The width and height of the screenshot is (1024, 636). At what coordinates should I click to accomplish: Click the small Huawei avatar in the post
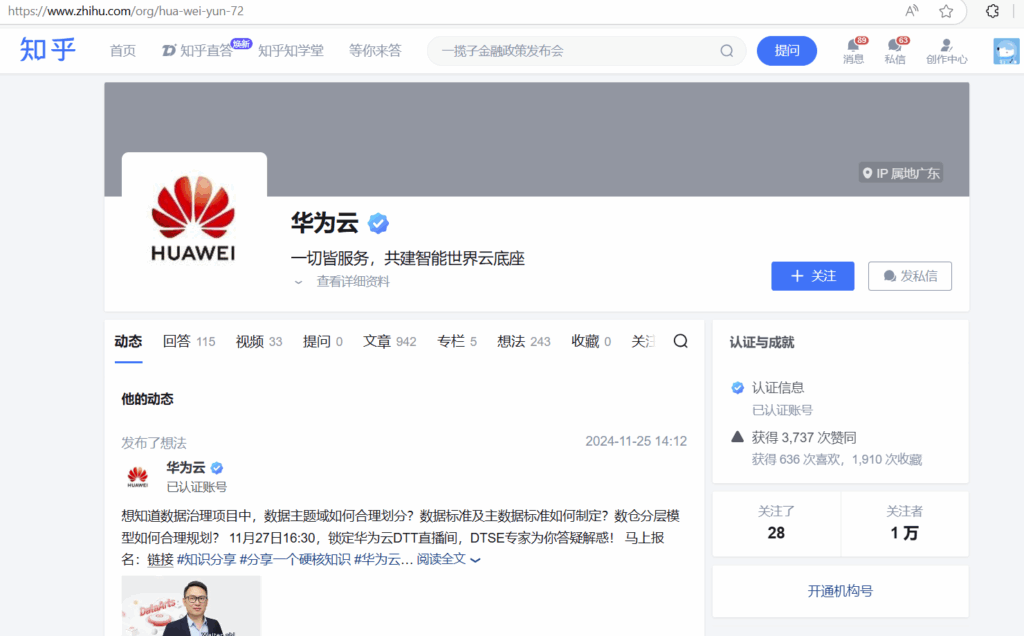click(137, 477)
